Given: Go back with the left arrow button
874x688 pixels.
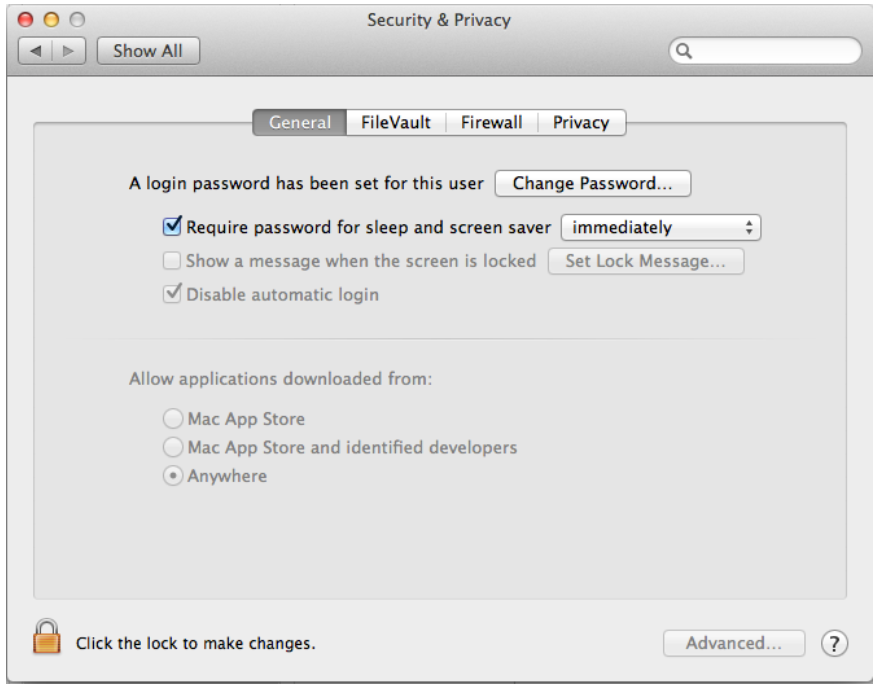Looking at the screenshot, I should [x=35, y=50].
